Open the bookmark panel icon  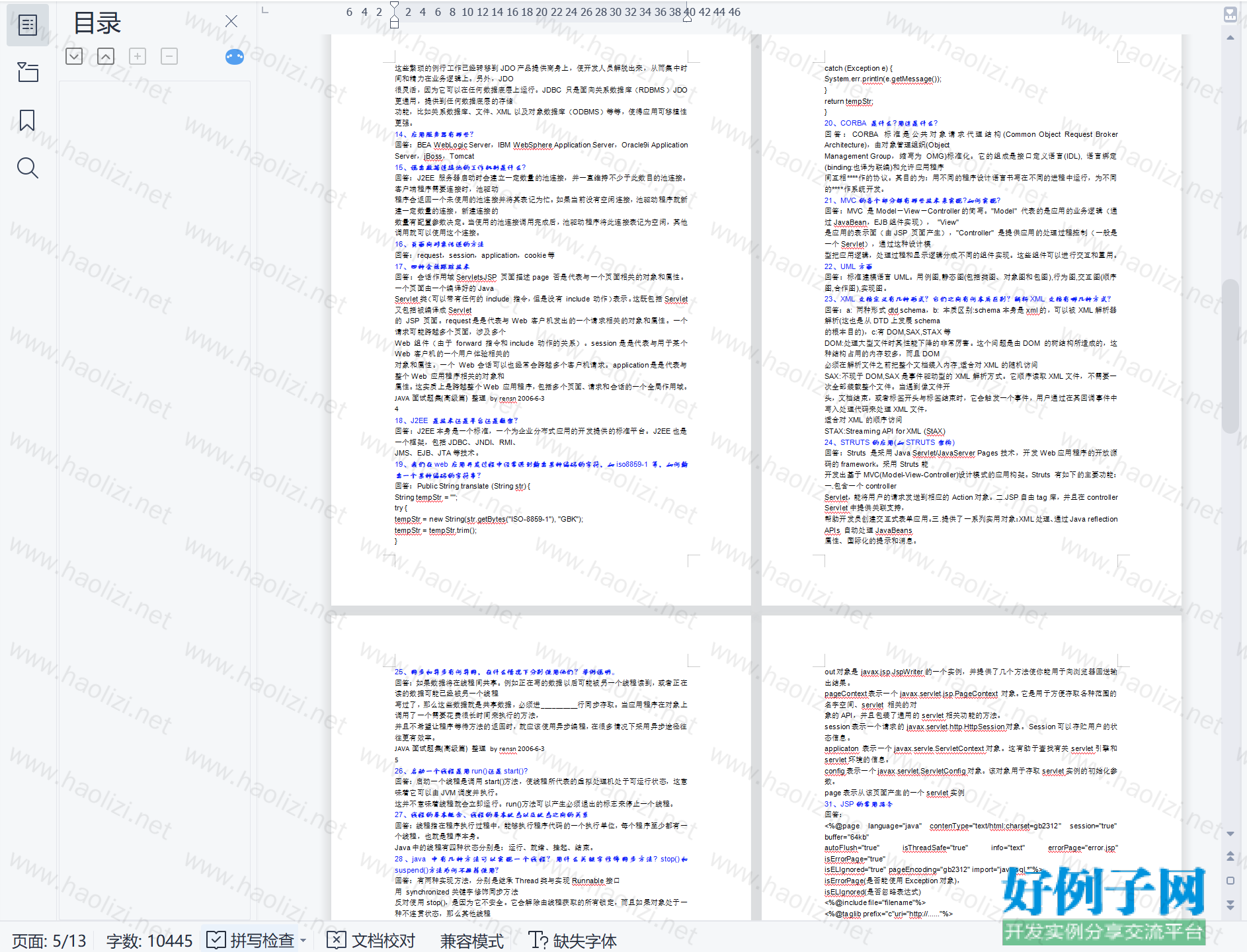coord(27,120)
